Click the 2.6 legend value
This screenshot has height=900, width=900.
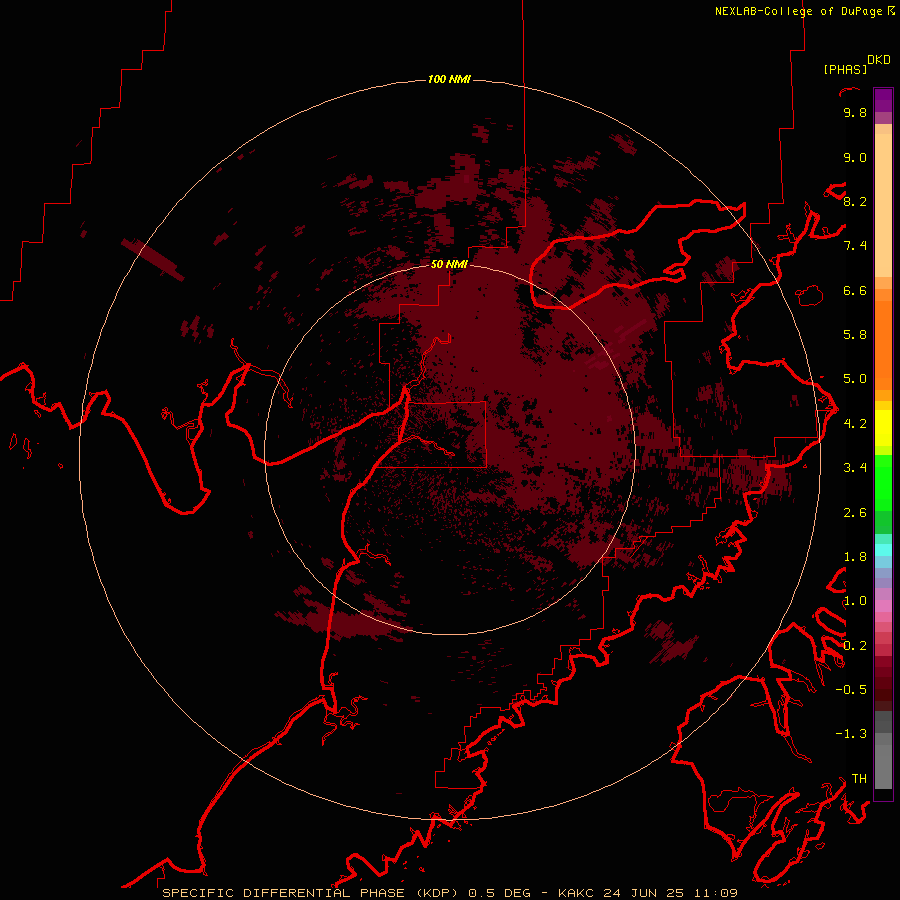(855, 513)
